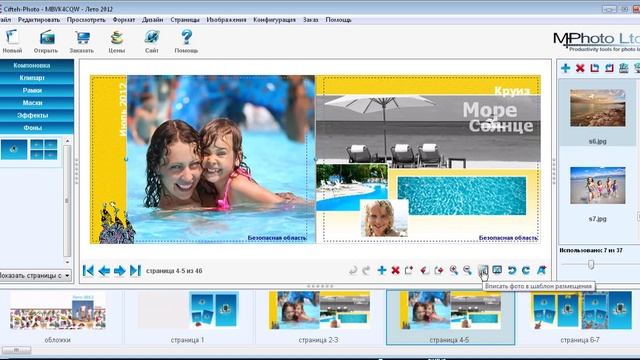Screen dimensions: 640x360
Task: Rotate counterclockwise with the blue arrow icon
Action: coord(512,270)
